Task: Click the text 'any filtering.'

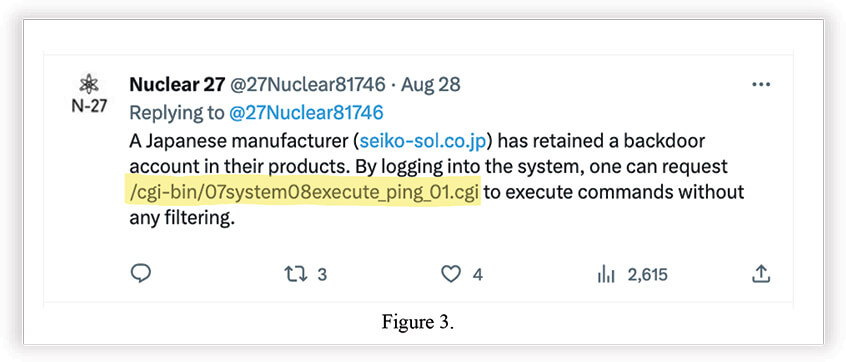Action: 182,219
